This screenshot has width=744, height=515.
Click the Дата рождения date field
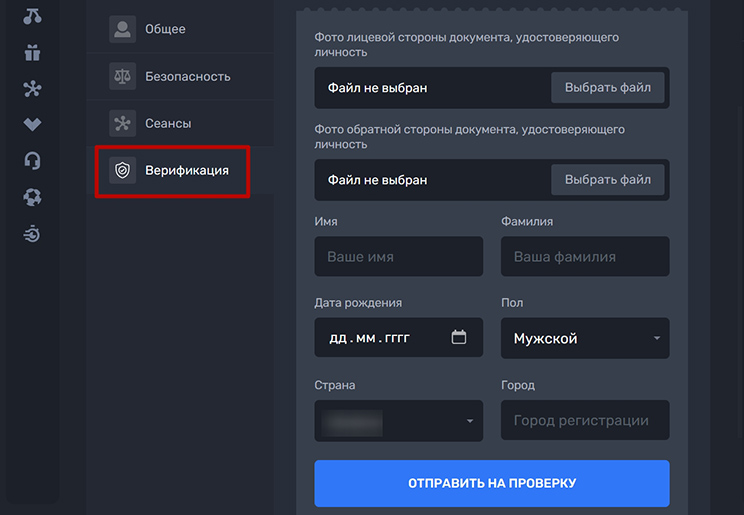399,337
